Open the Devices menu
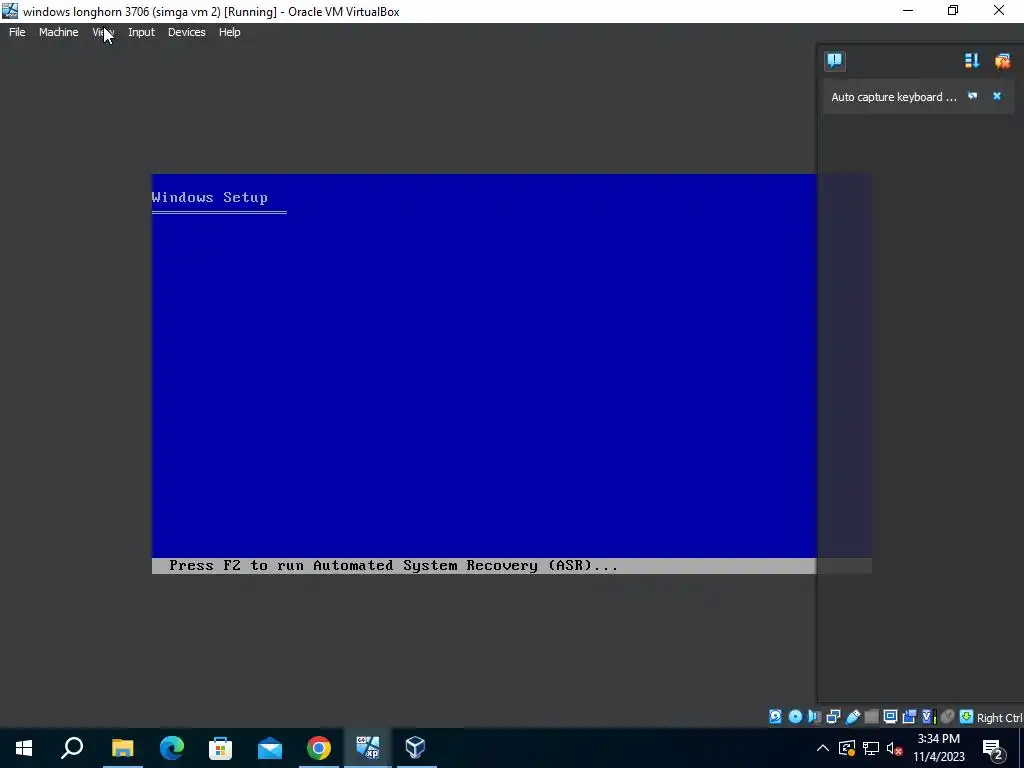The width and height of the screenshot is (1024, 768). coord(187,32)
